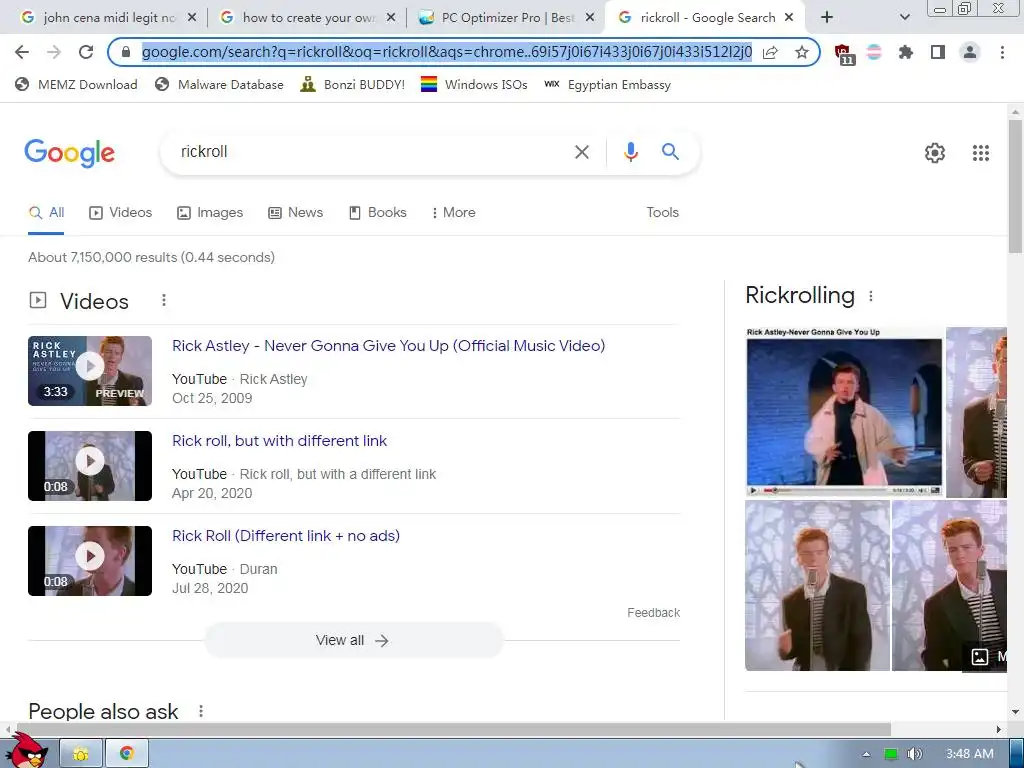Switch to the News results tab

click(x=296, y=212)
